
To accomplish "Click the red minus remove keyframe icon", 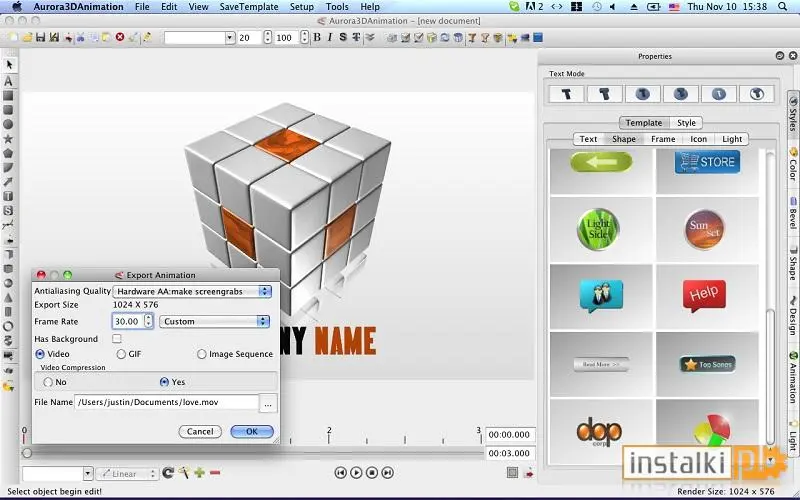I will 215,473.
